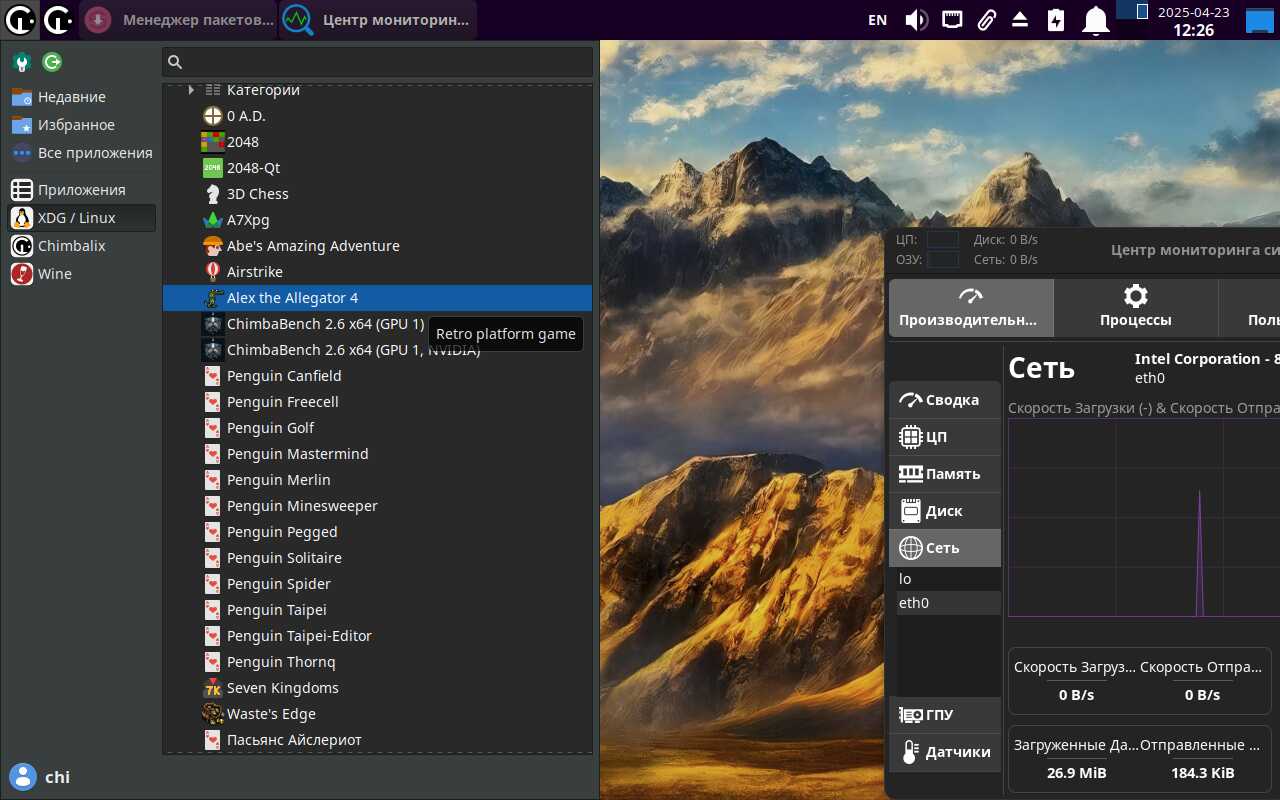The width and height of the screenshot is (1280, 800).
Task: Launch Penguin Spider
Action: click(x=377, y=584)
